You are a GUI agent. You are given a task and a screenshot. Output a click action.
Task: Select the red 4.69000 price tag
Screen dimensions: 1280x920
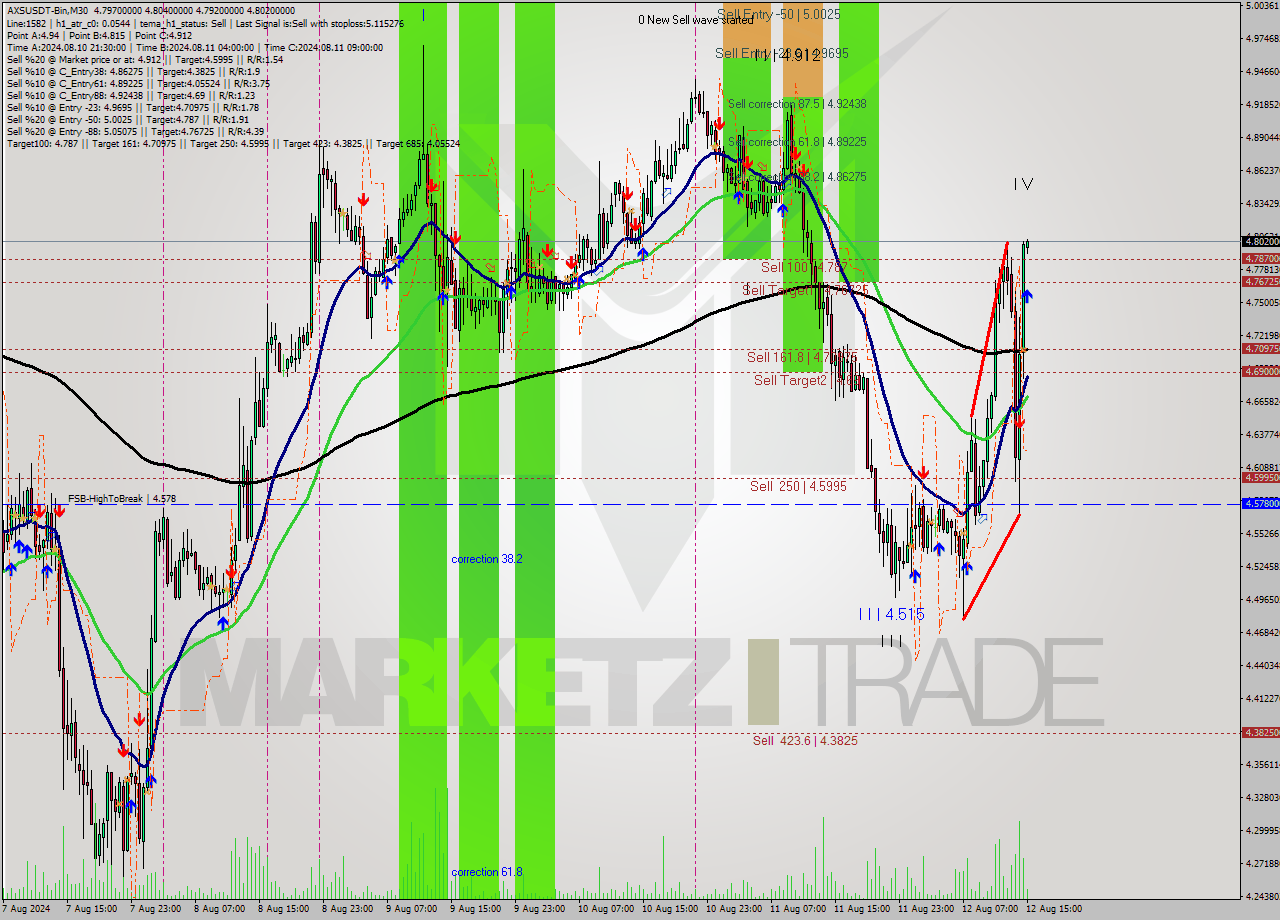1260,371
